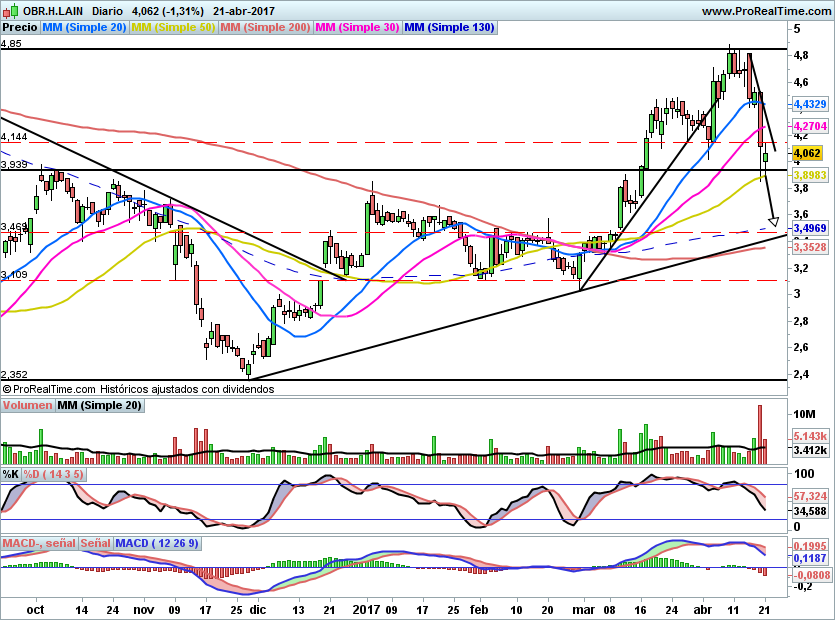Click the 'MACD-, señal' histogram label
This screenshot has height=620, width=835.
click(39, 543)
